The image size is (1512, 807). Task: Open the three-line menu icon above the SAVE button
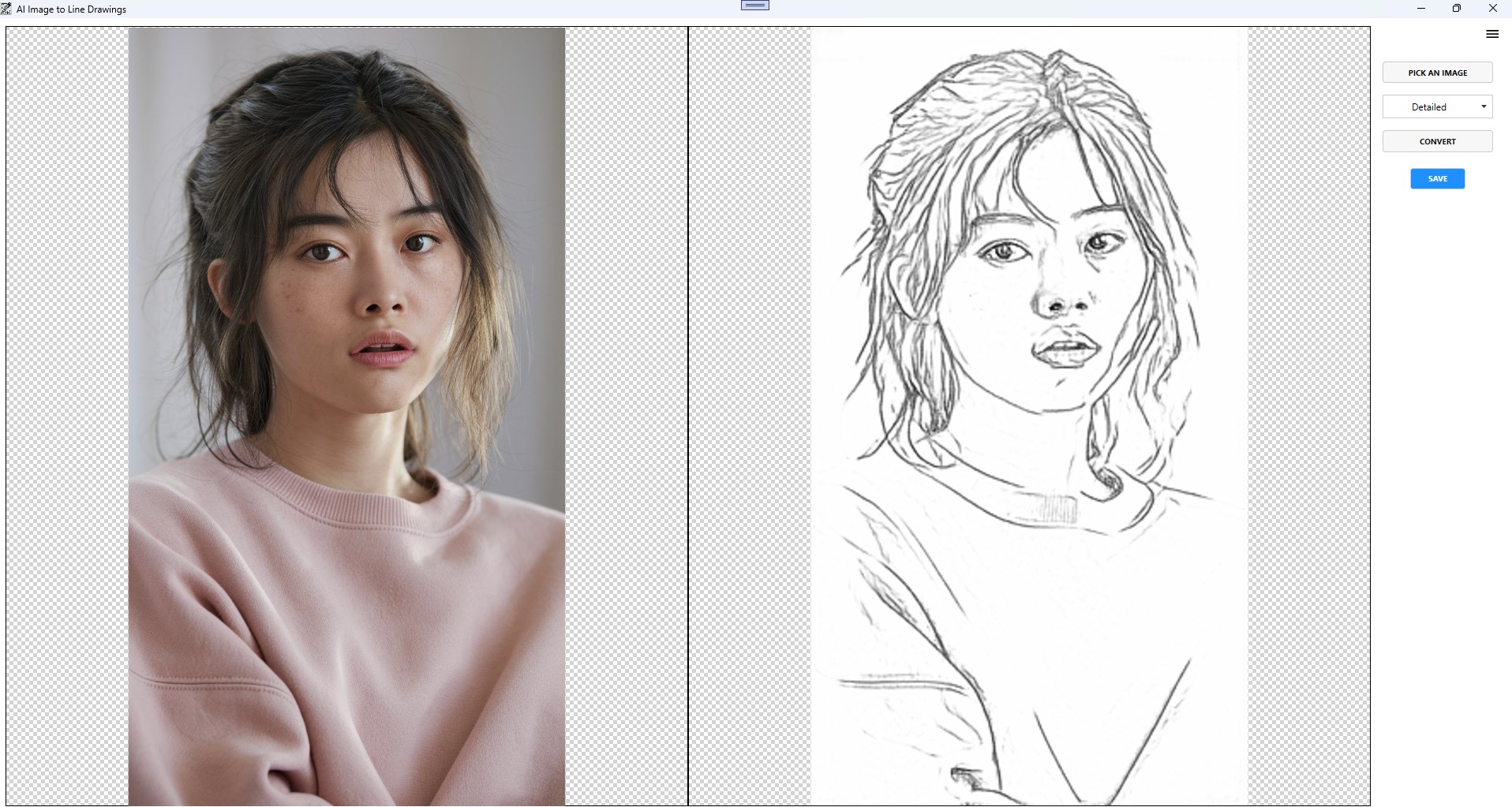pyautogui.click(x=1491, y=34)
